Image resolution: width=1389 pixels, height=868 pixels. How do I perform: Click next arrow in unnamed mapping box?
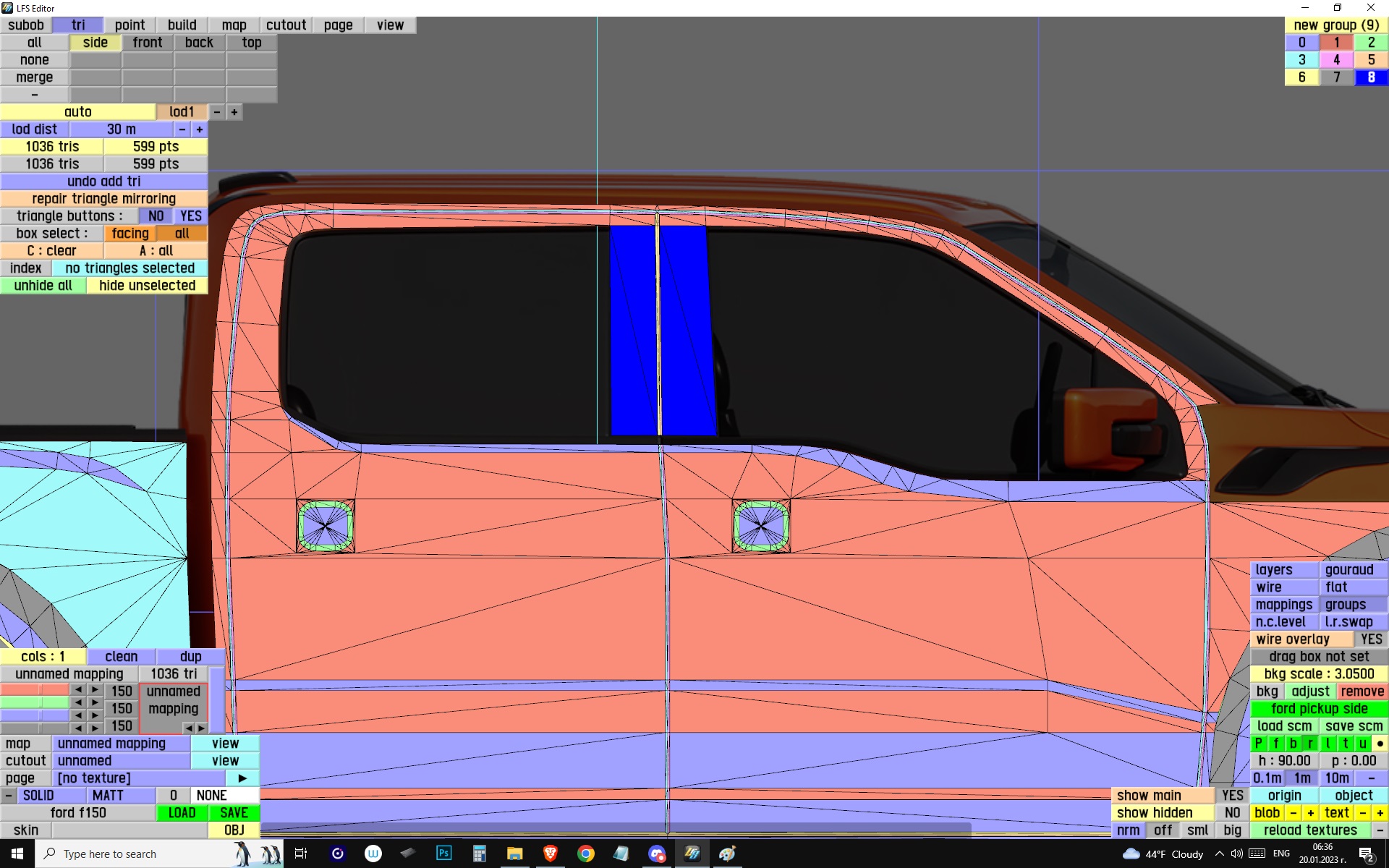tap(201, 728)
